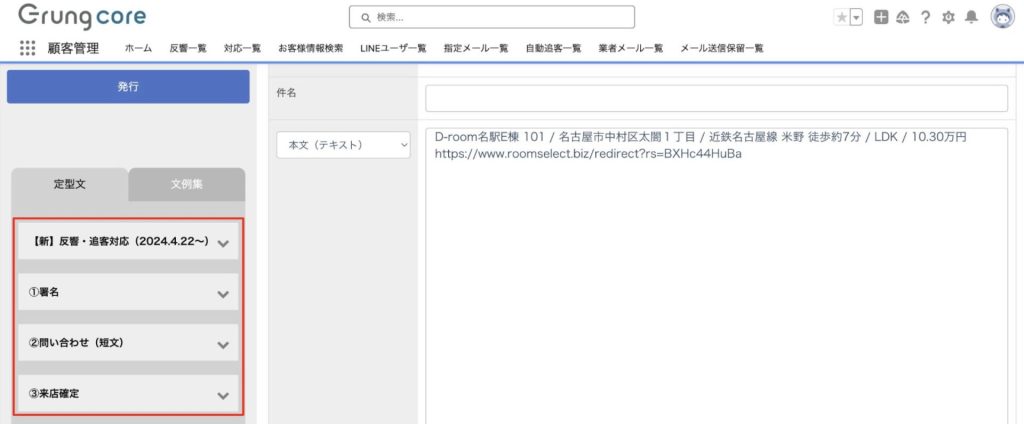Click the favorites star icon
Image resolution: width=1024 pixels, height=424 pixels.
coord(841,17)
